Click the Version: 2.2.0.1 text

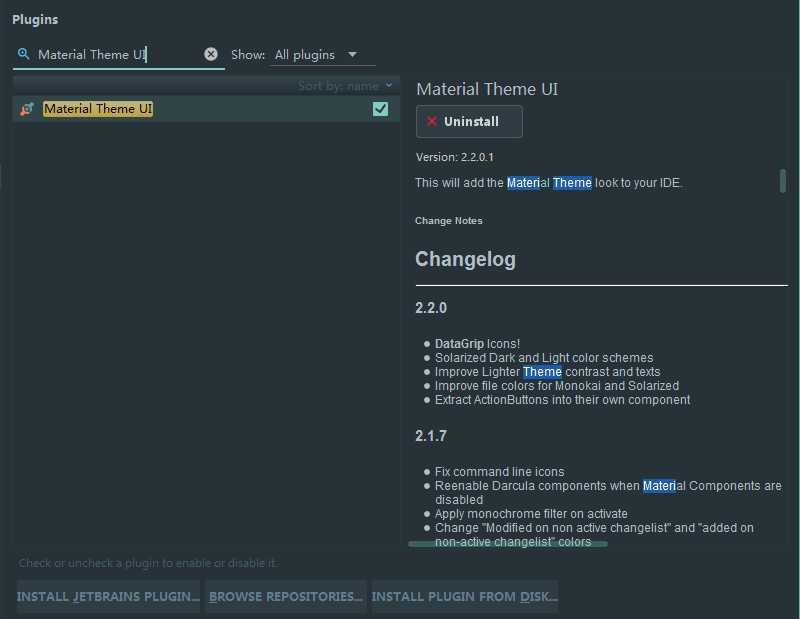coord(455,157)
